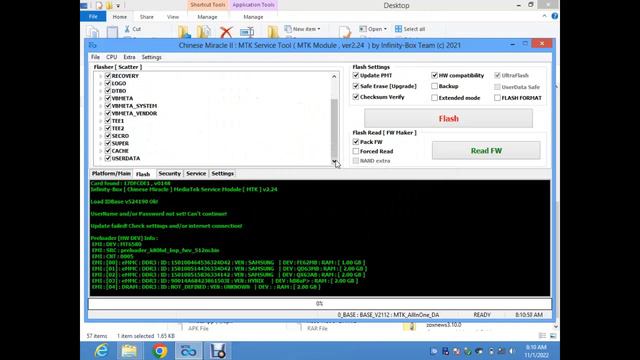Click New folder icon in Explorer ribbon
The height and width of the screenshot is (360, 640).
[x=273, y=32]
